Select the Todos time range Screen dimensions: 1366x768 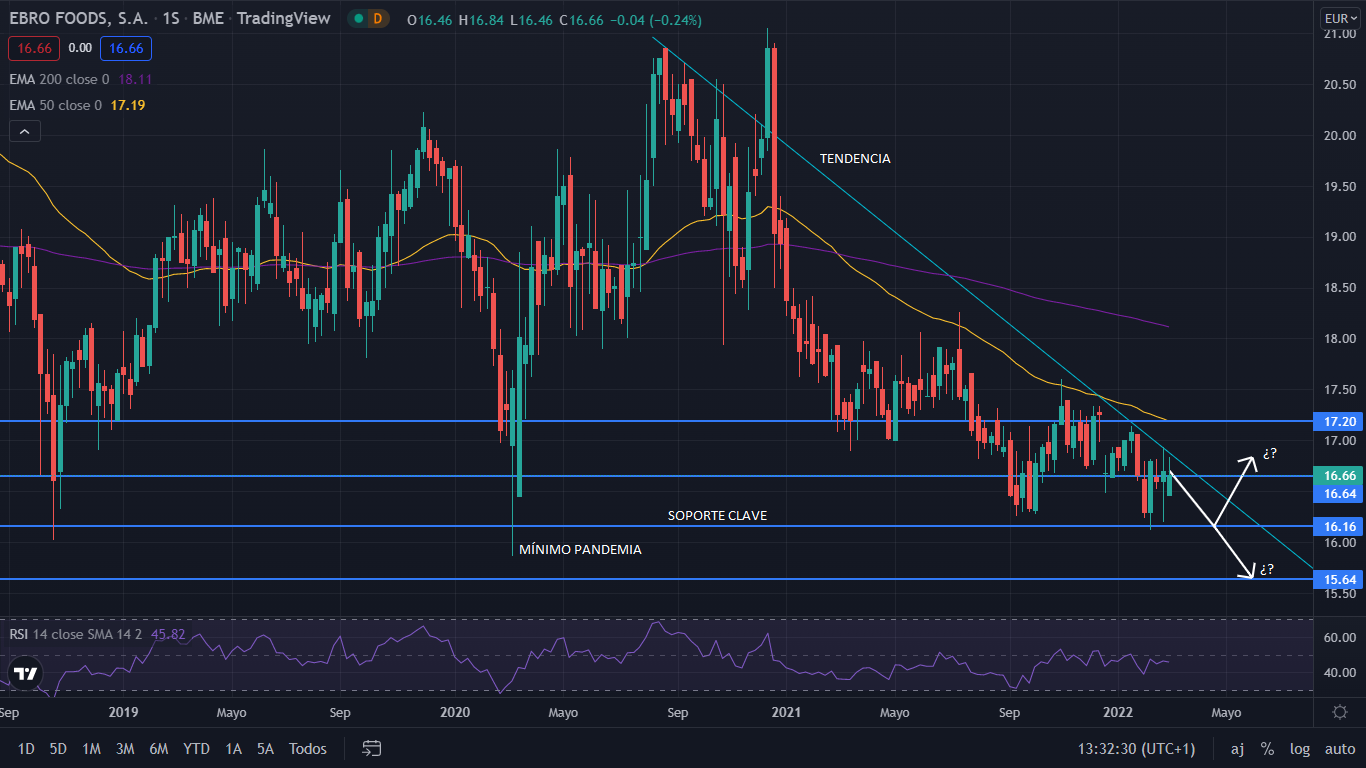307,748
